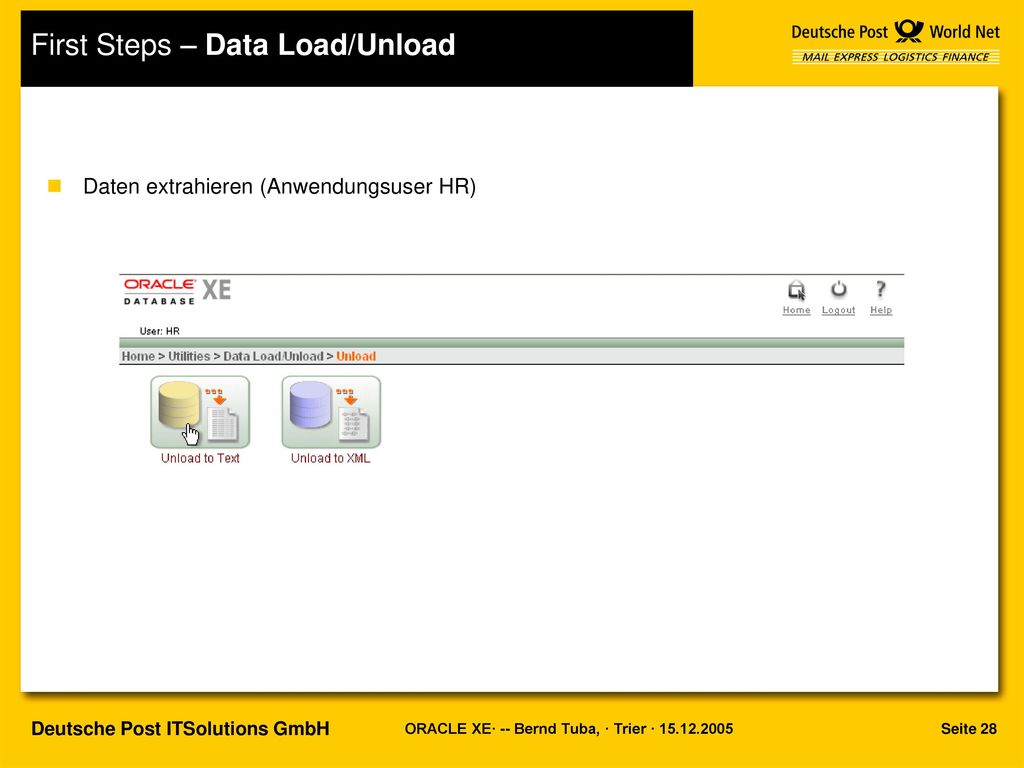Click the Logout power icon
The image size is (1024, 768).
click(839, 289)
